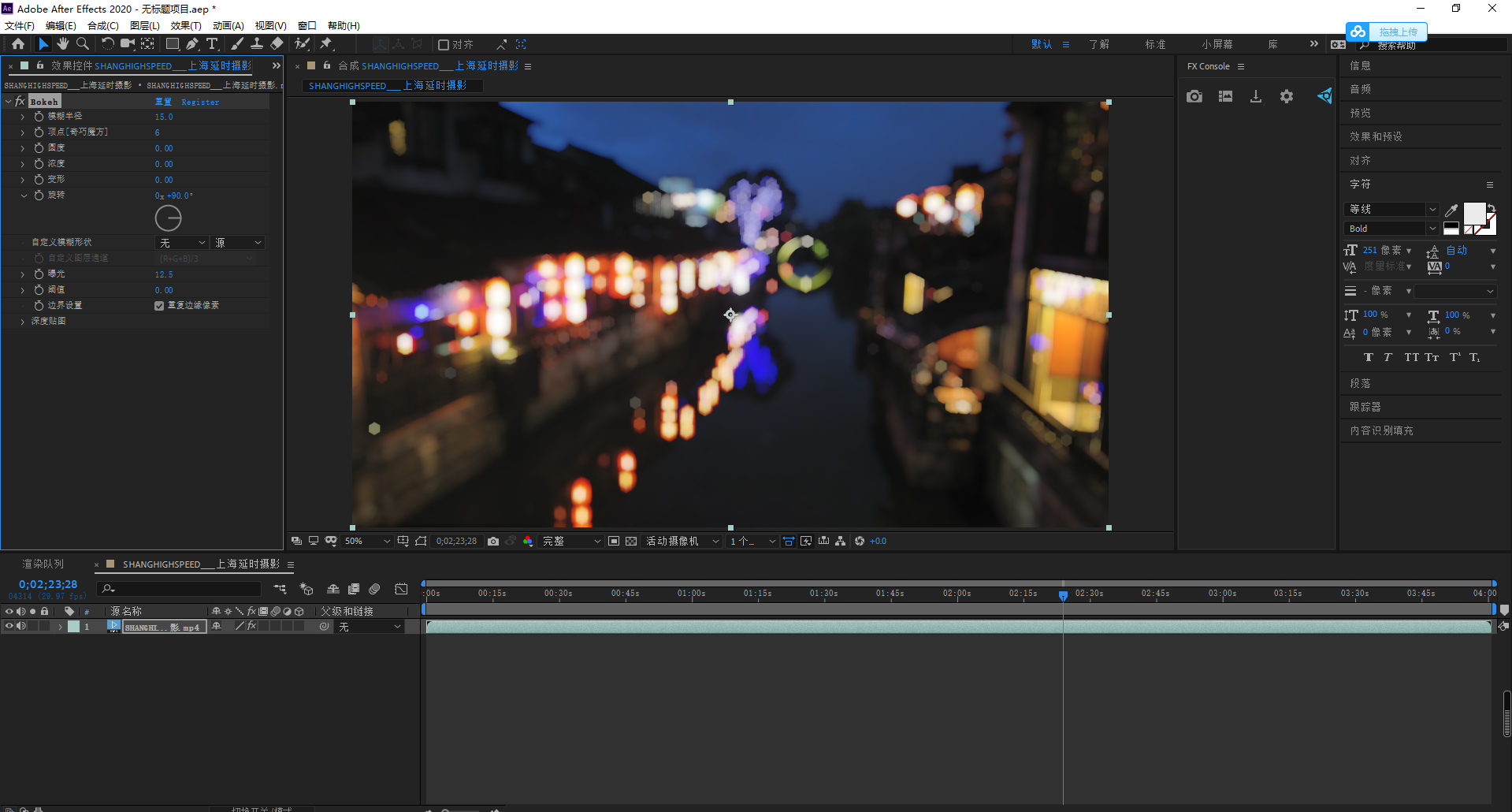Open the 50% magnification dropdown
This screenshot has height=812, width=1512.
pyautogui.click(x=367, y=541)
